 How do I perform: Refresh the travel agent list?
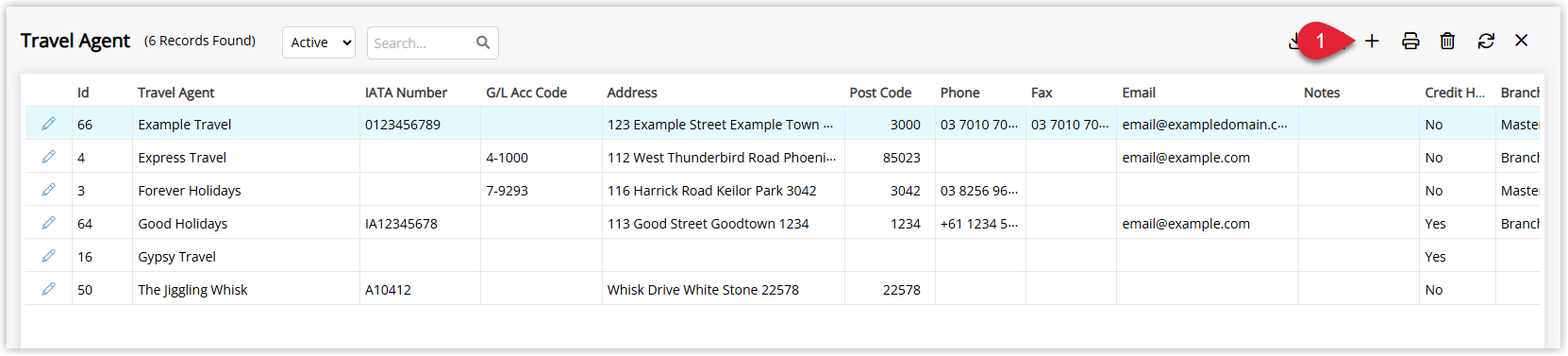coord(1486,41)
